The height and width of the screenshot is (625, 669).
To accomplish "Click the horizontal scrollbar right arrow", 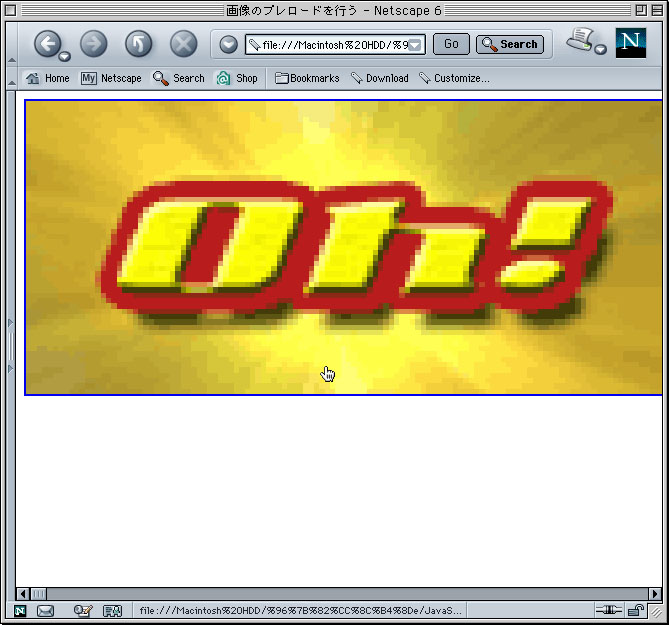I will [x=655, y=593].
